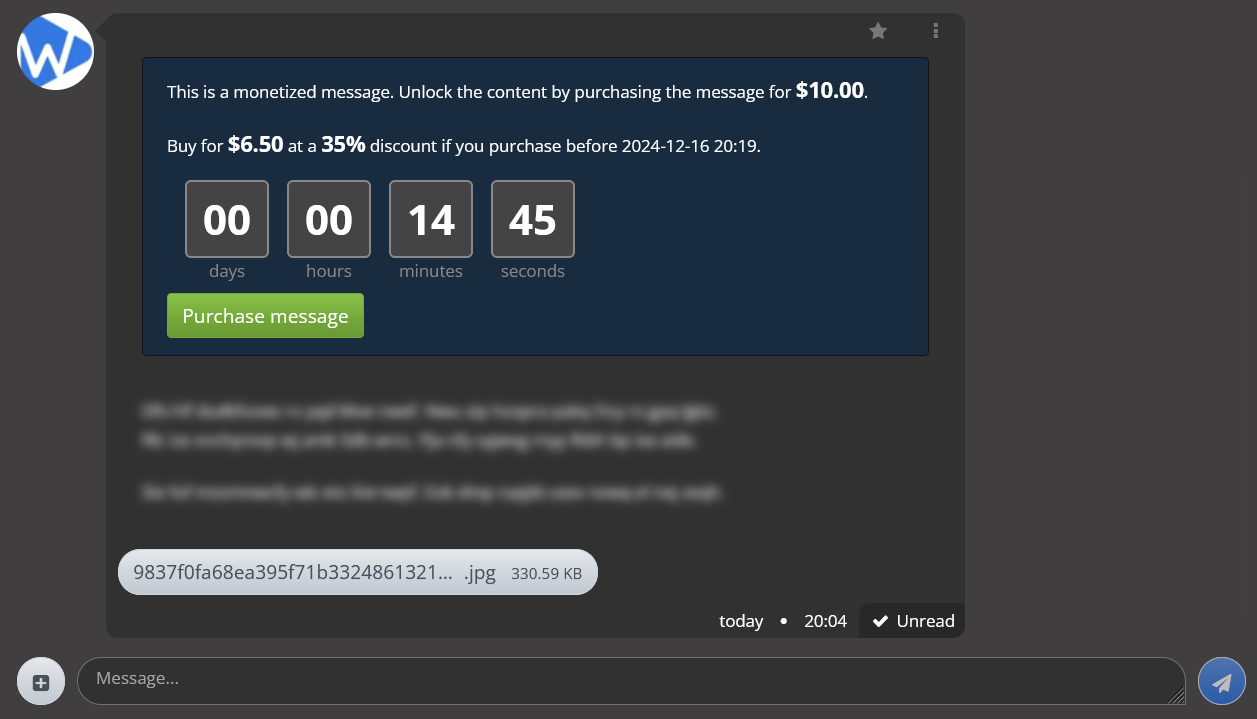The width and height of the screenshot is (1257, 719).
Task: Toggle the Unread status label
Action: [x=925, y=622]
